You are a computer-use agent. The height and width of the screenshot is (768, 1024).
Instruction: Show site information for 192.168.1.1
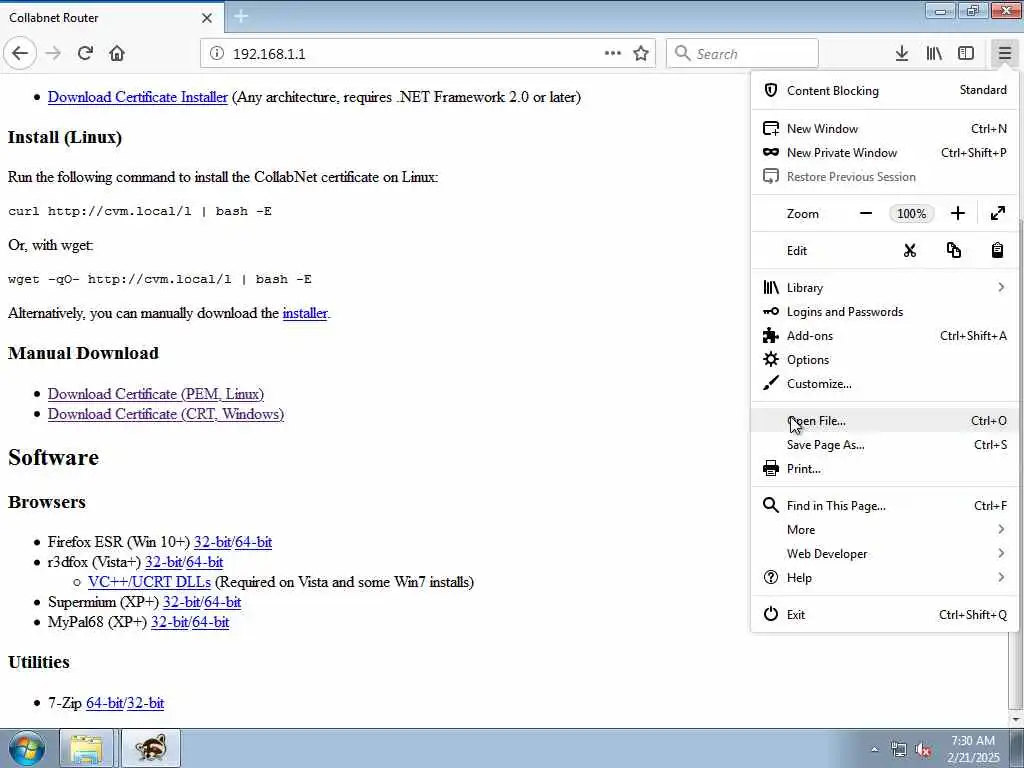coord(216,54)
